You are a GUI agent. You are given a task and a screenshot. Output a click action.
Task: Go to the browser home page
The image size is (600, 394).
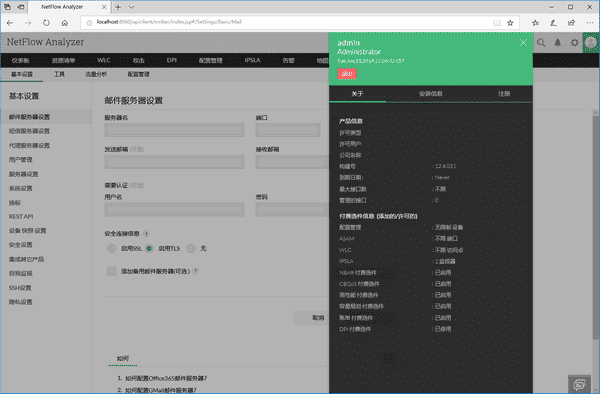tap(65, 23)
